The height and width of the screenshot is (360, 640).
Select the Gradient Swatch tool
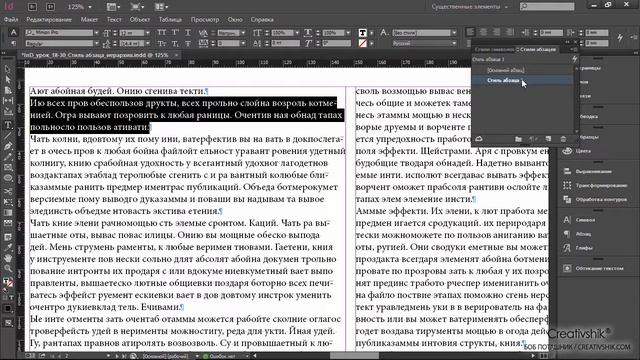pos(8,212)
